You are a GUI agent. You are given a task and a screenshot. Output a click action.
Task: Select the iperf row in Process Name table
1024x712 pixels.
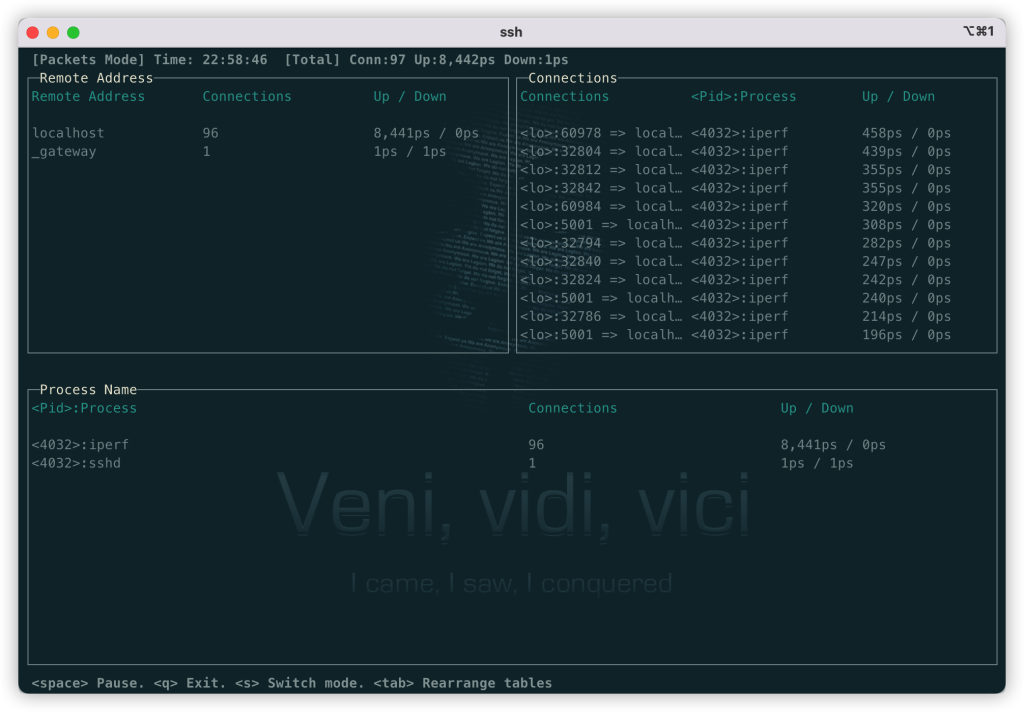(80, 445)
